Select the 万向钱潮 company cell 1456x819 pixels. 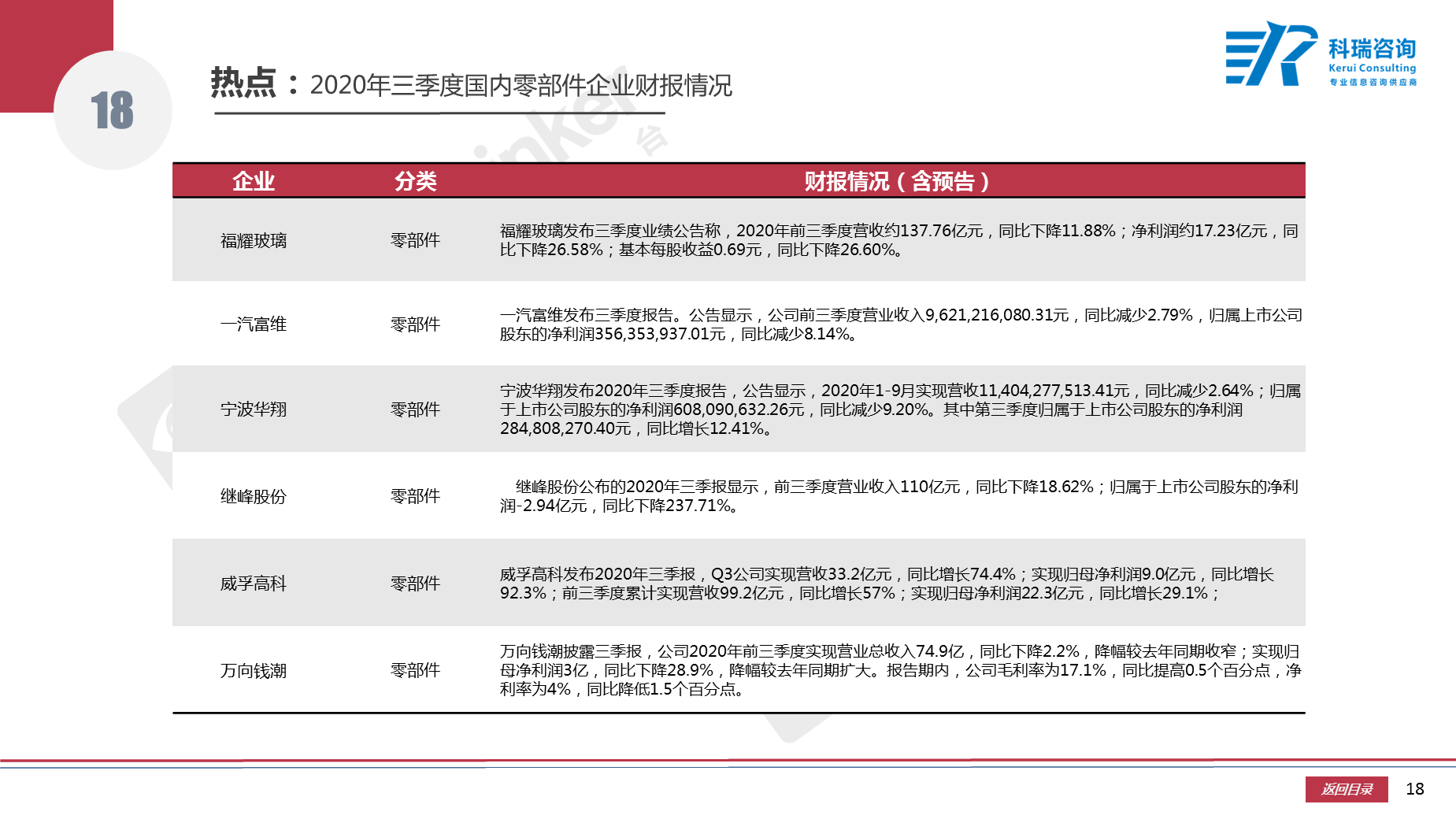click(254, 670)
